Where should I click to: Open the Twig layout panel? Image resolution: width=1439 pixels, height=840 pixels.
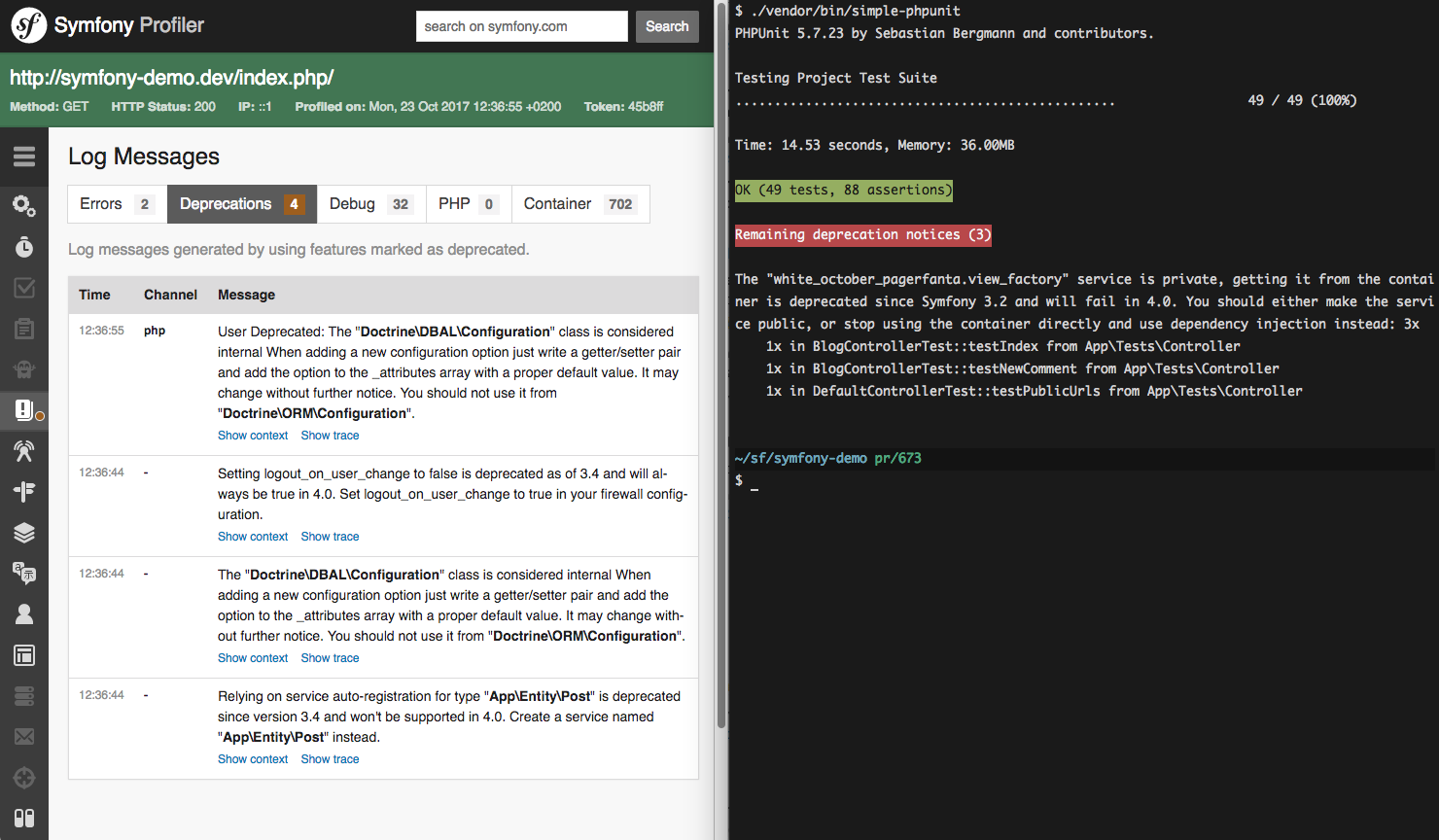click(24, 654)
